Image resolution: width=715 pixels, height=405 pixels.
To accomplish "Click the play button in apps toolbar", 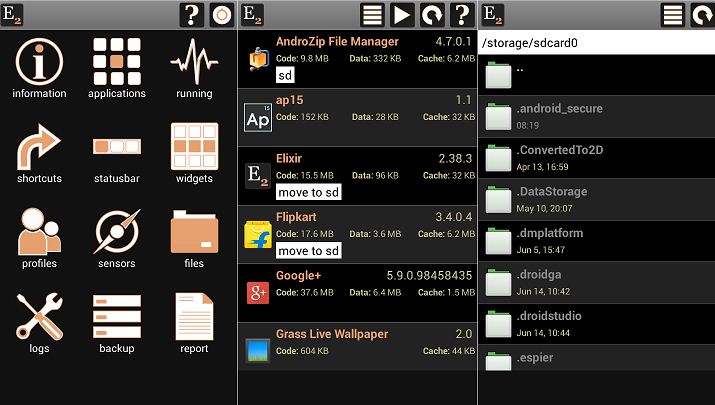I will click(x=402, y=15).
